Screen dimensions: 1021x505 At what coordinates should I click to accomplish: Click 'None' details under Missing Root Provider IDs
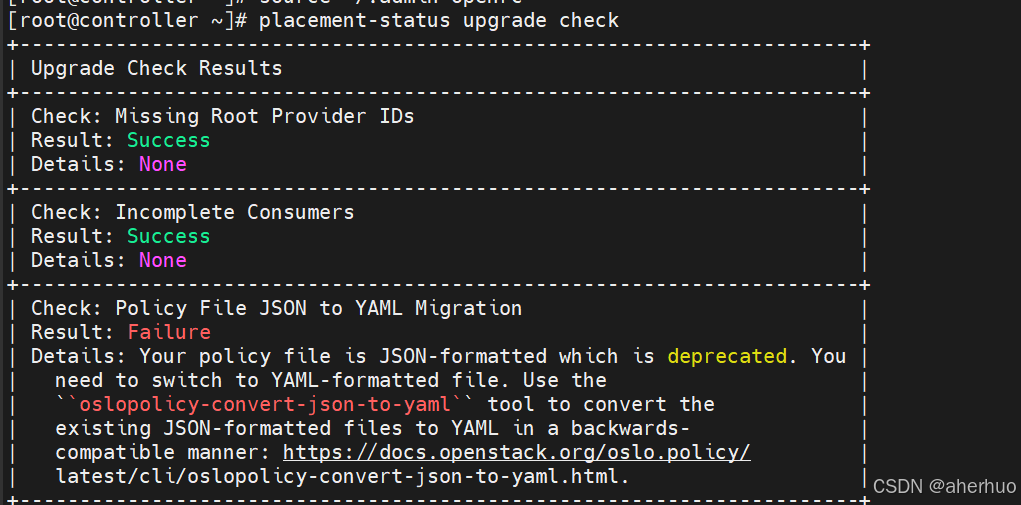(163, 164)
